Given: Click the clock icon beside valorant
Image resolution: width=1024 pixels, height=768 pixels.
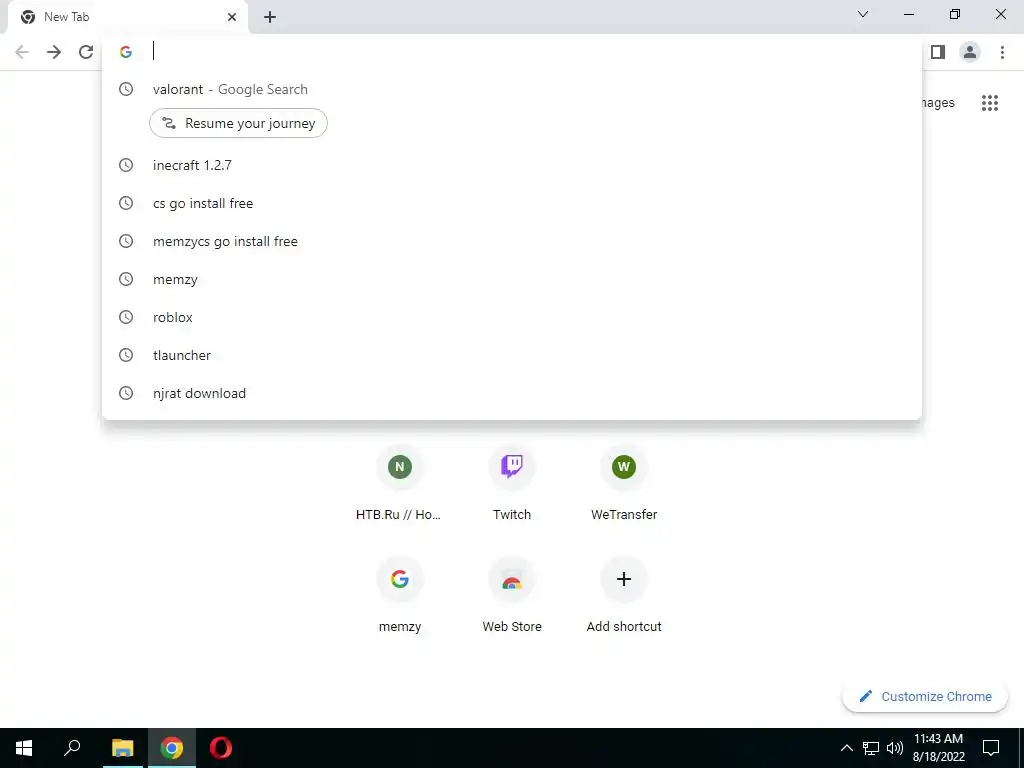Looking at the screenshot, I should (126, 89).
